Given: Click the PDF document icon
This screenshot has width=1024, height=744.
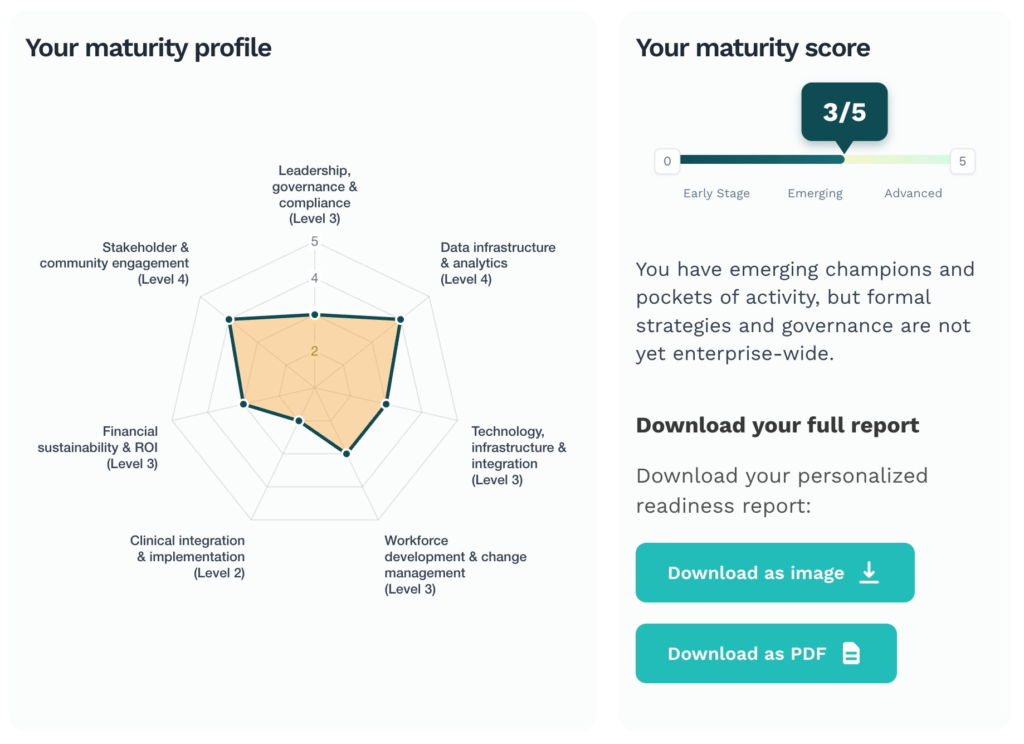Looking at the screenshot, I should click(x=851, y=654).
